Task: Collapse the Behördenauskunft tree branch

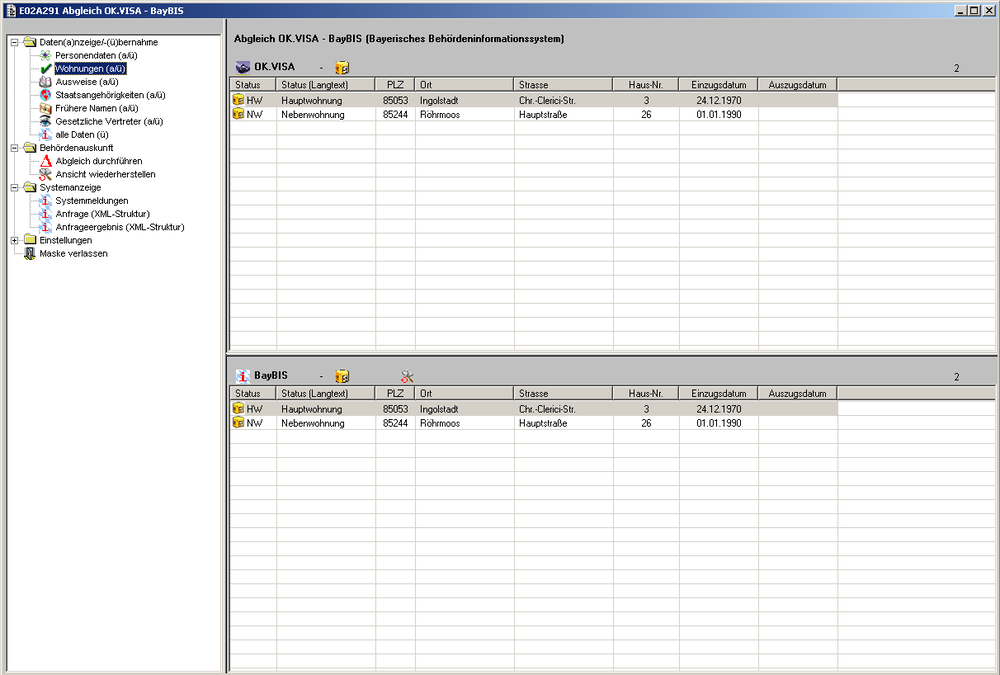Action: coord(14,148)
